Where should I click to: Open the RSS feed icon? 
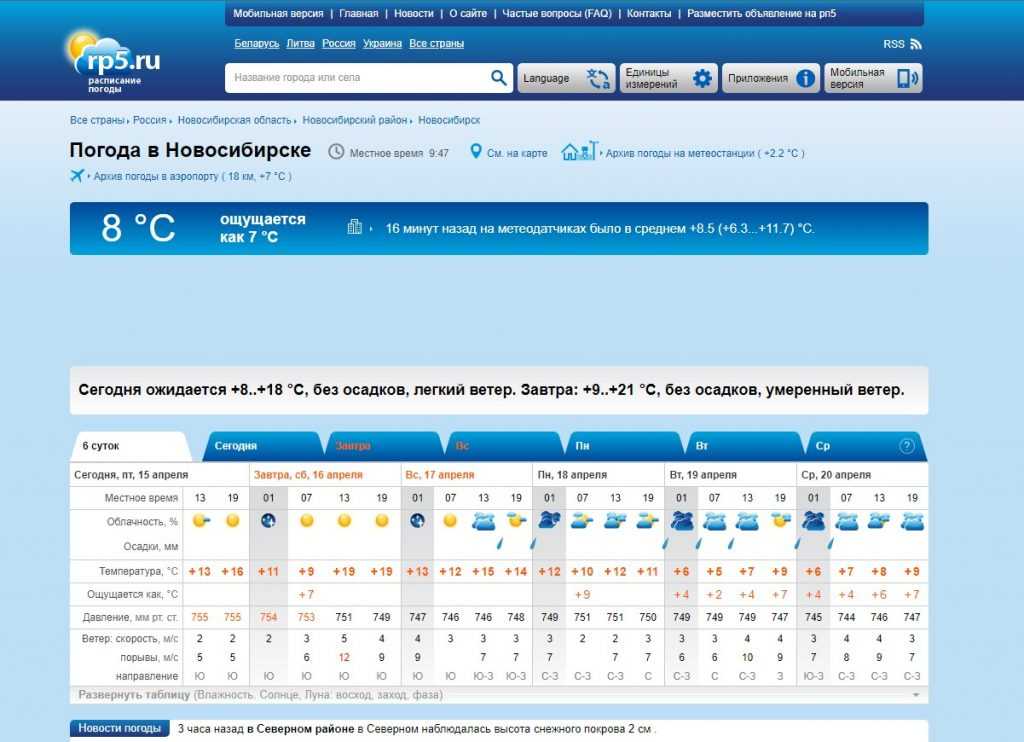916,44
